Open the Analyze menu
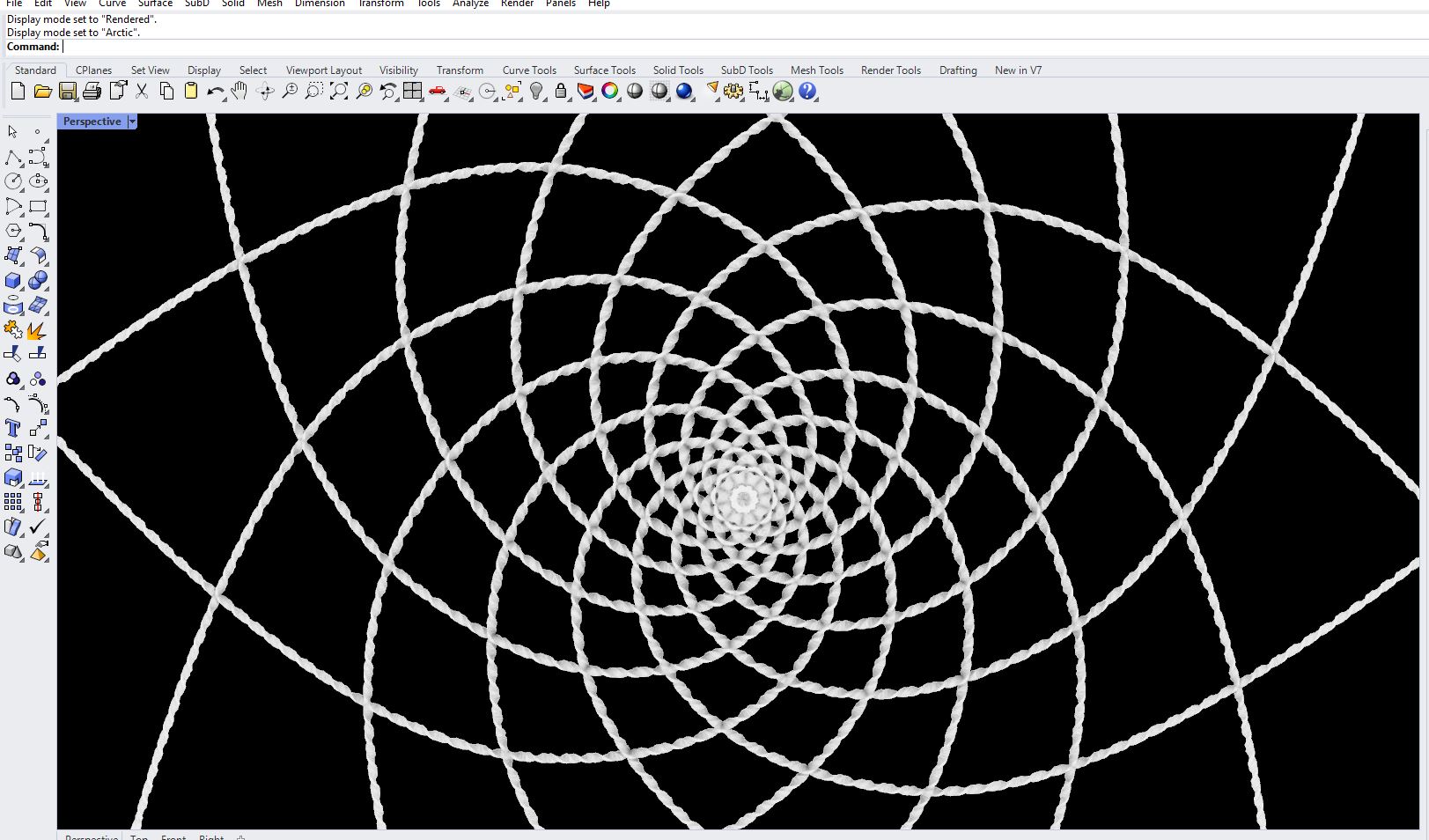Screen dimensions: 1429x840 tap(470, 4)
